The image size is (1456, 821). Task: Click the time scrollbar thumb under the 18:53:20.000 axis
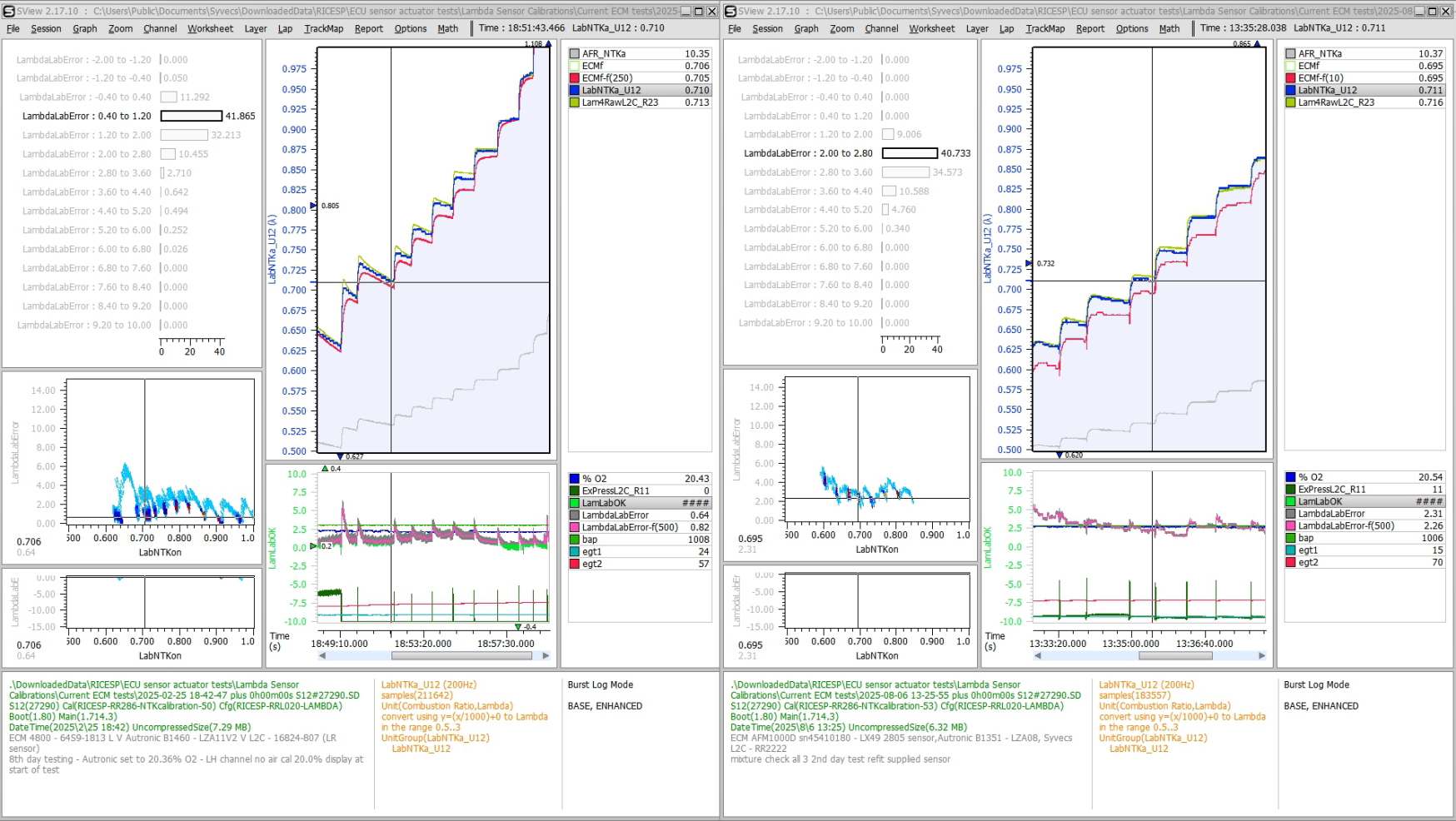[461, 656]
